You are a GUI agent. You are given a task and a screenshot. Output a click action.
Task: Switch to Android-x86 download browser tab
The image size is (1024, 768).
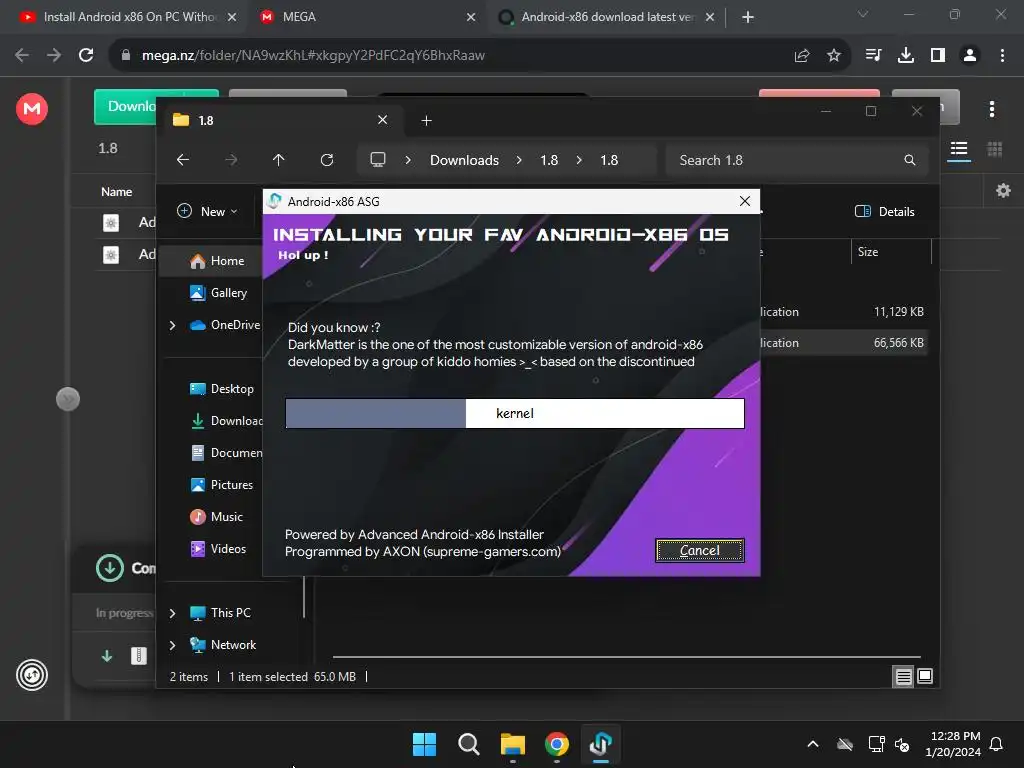click(606, 17)
